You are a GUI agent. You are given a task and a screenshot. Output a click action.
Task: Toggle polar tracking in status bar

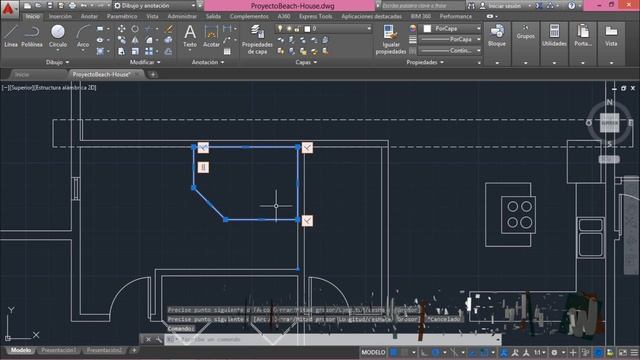point(436,352)
